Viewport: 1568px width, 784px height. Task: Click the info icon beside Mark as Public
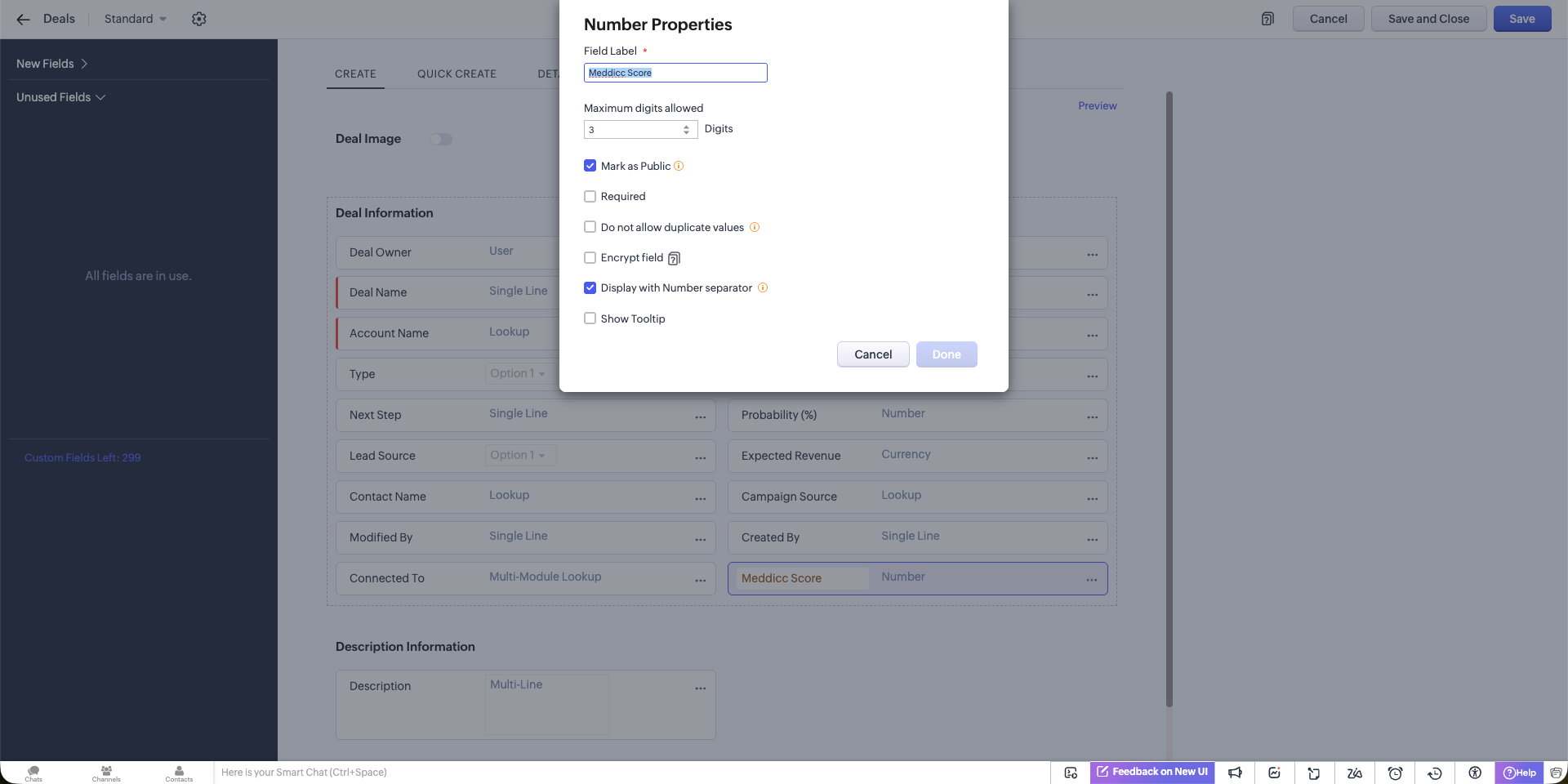point(679,166)
